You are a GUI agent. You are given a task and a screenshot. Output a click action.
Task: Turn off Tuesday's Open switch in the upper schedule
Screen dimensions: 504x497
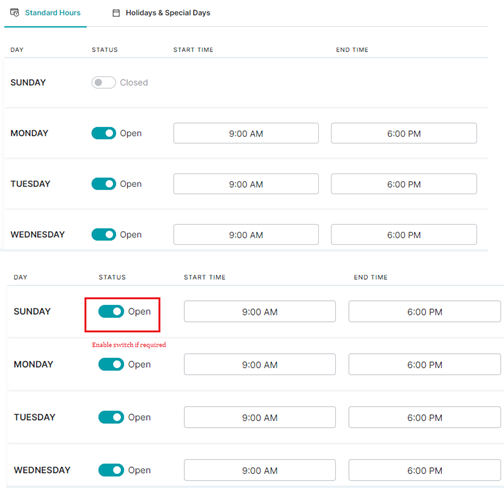[x=104, y=184]
